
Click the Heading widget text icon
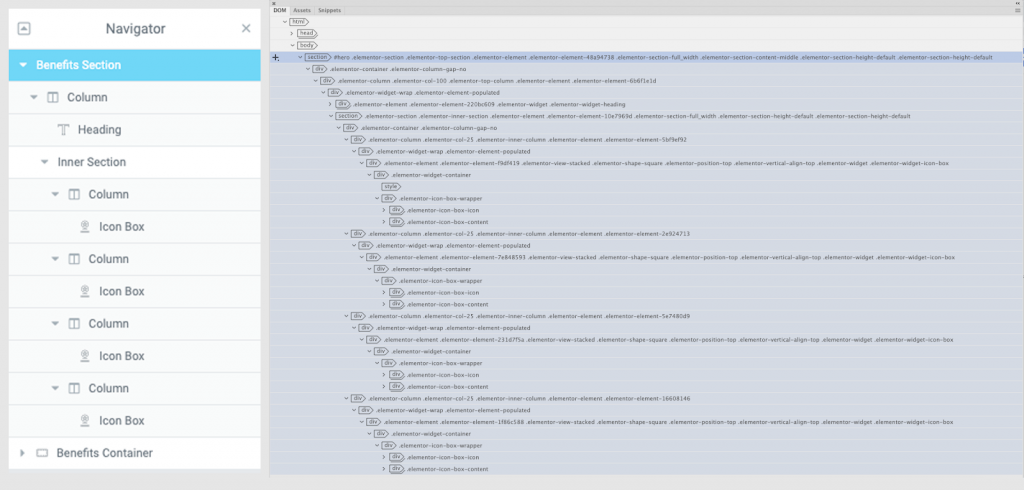click(63, 130)
